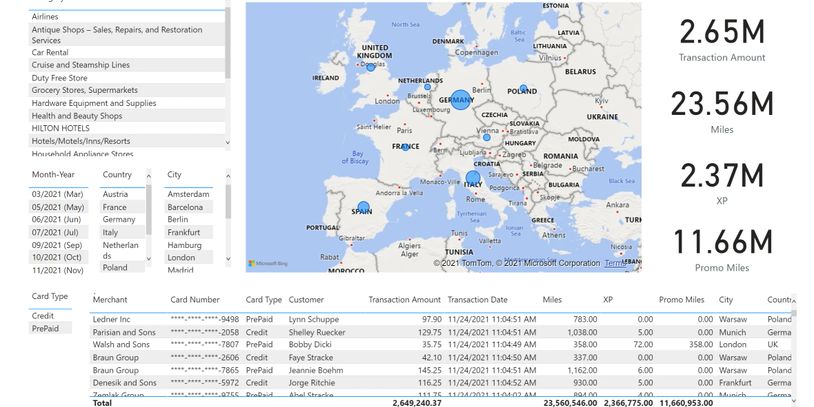This screenshot has height=407, width=814.
Task: Click the Microsoft Bing logo on map
Action: pos(269,263)
